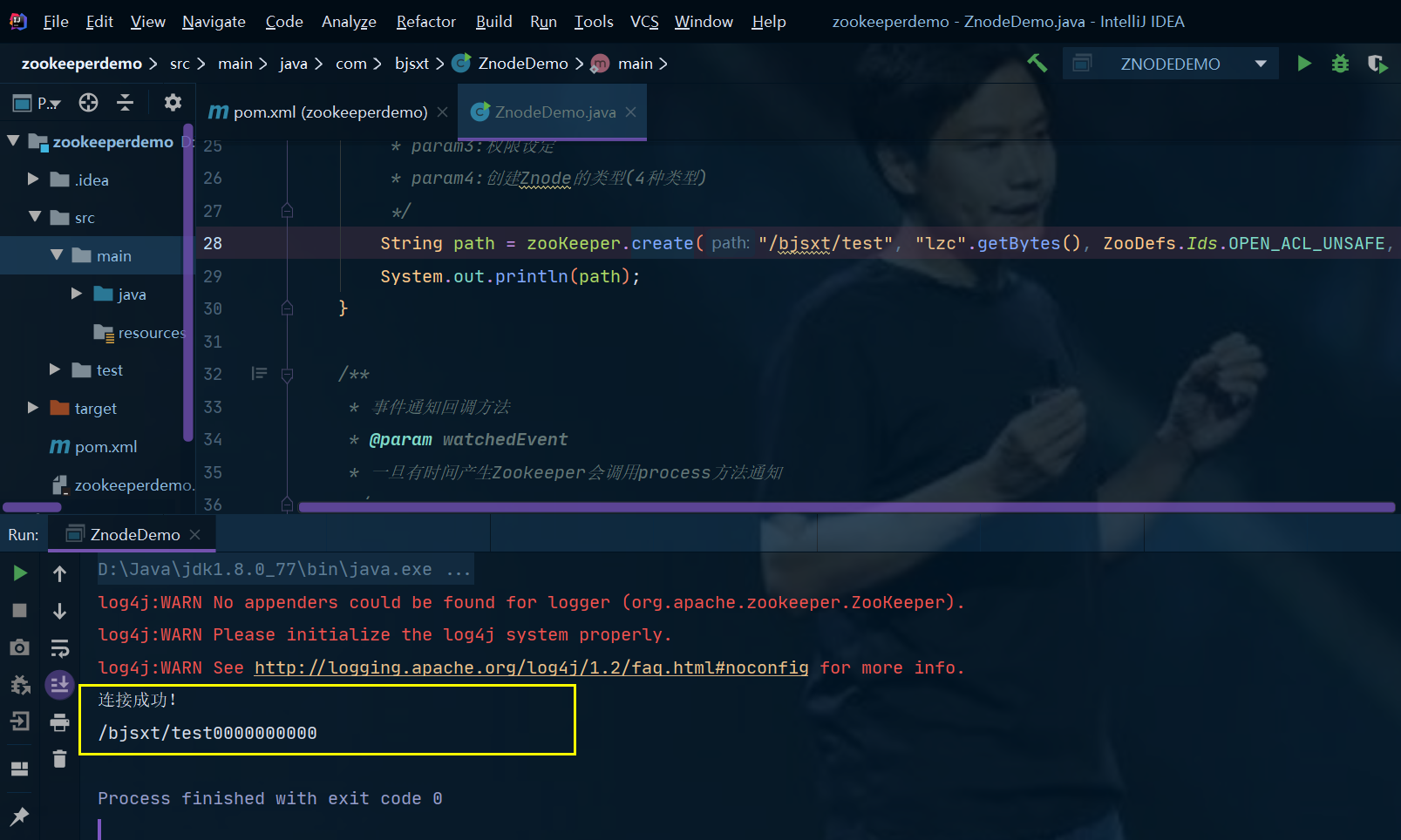The width and height of the screenshot is (1401, 840).
Task: Run with coverage shield icon
Action: pyautogui.click(x=1377, y=64)
